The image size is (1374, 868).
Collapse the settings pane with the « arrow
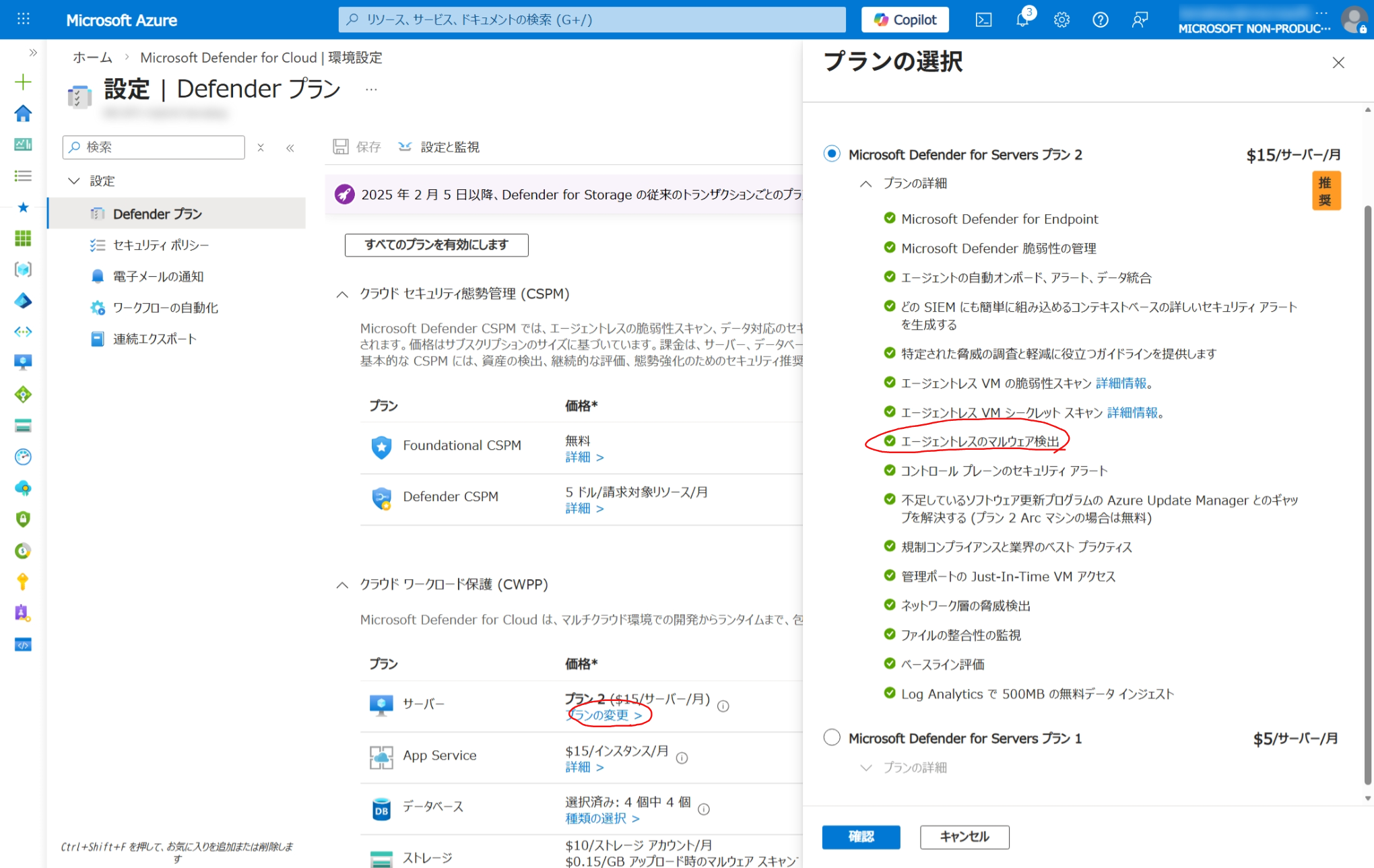290,147
